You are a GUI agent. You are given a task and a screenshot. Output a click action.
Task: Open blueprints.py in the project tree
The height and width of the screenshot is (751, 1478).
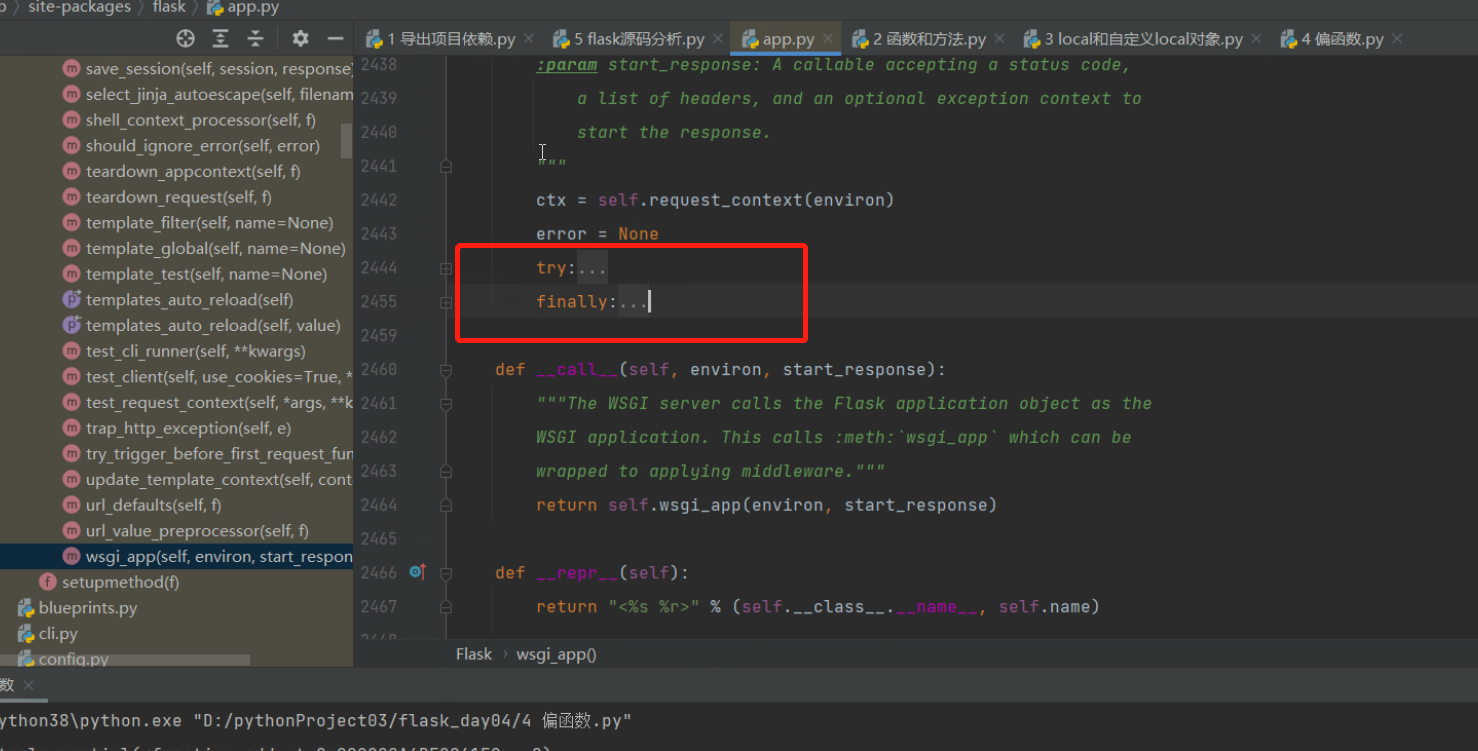point(78,608)
